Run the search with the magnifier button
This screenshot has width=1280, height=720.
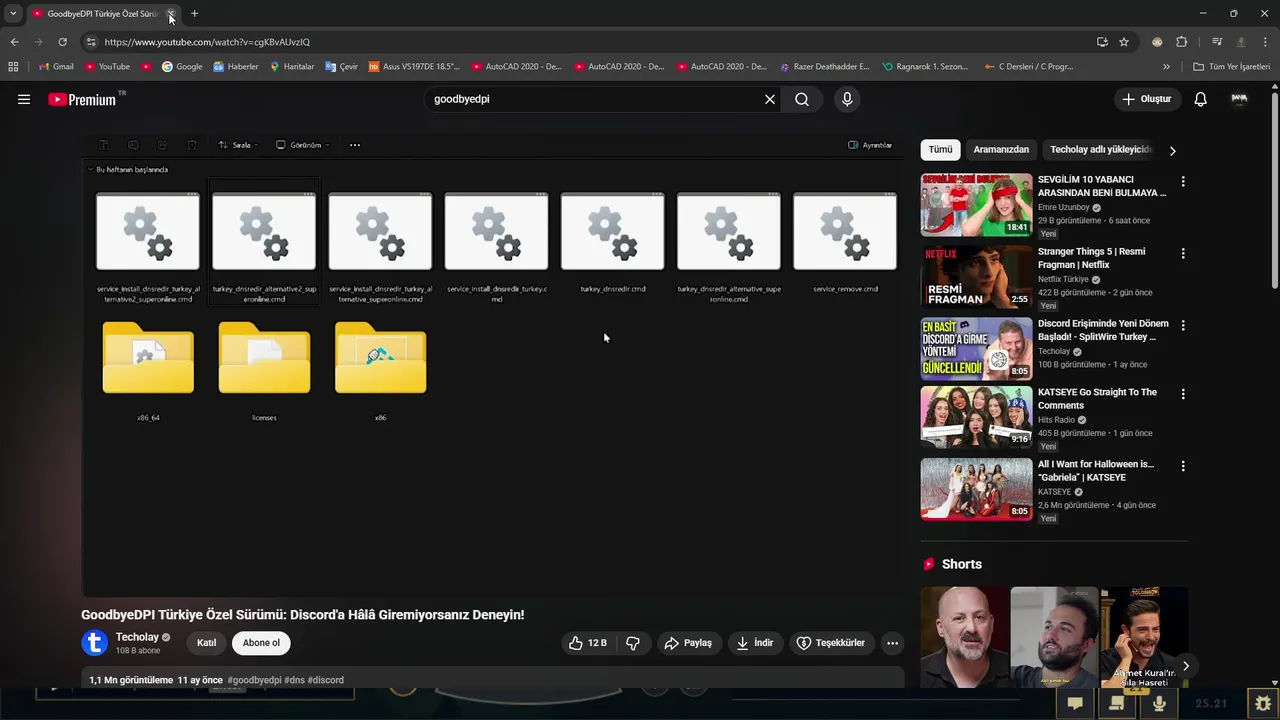802,99
